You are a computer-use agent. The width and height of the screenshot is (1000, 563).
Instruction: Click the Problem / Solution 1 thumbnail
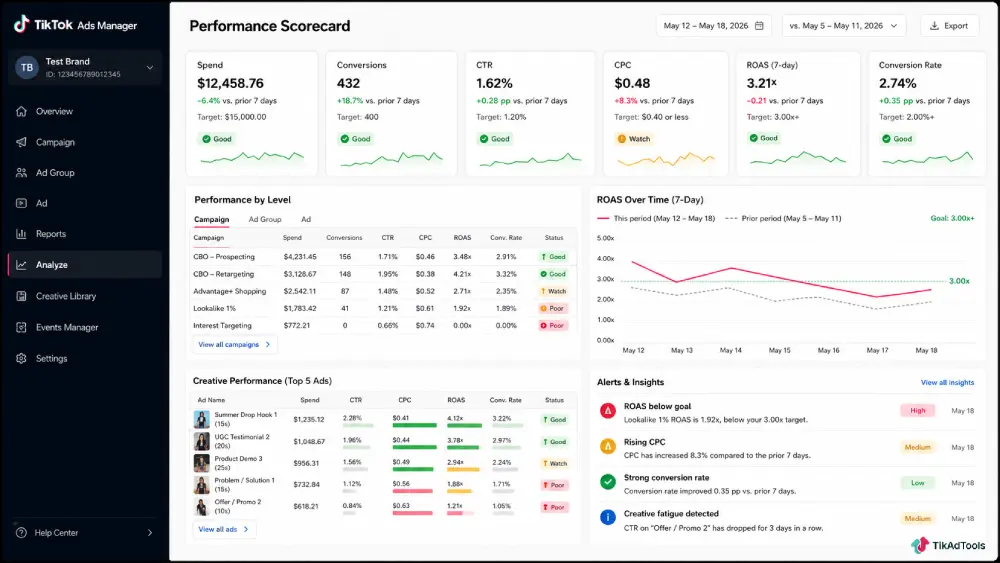coord(202,485)
